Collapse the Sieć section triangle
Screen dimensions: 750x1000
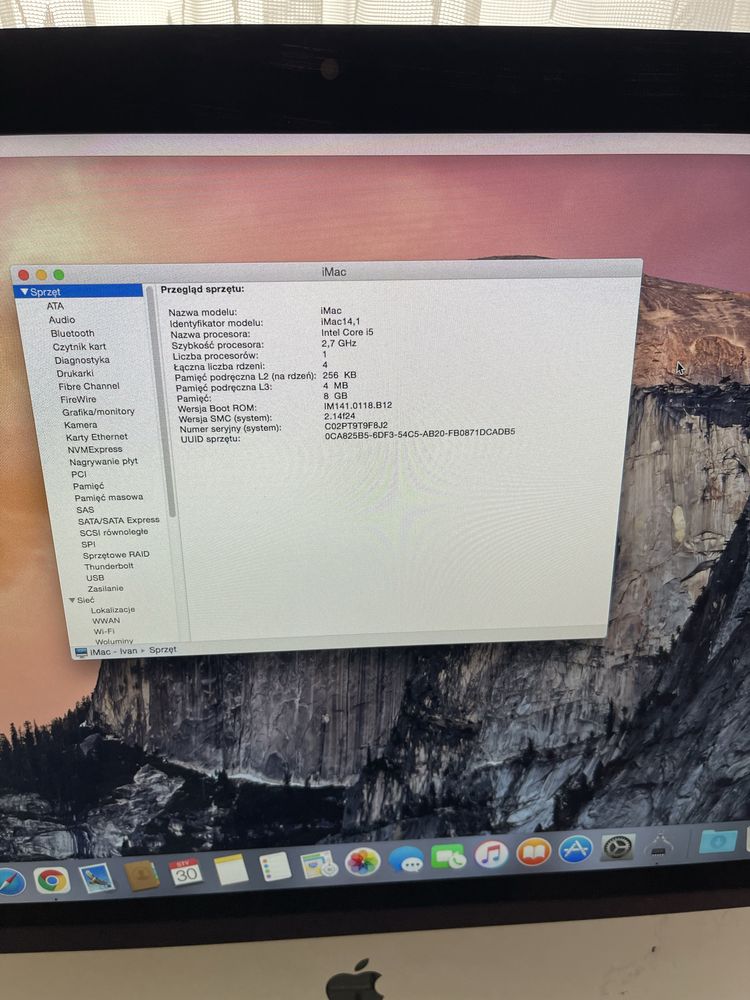(x=72, y=600)
